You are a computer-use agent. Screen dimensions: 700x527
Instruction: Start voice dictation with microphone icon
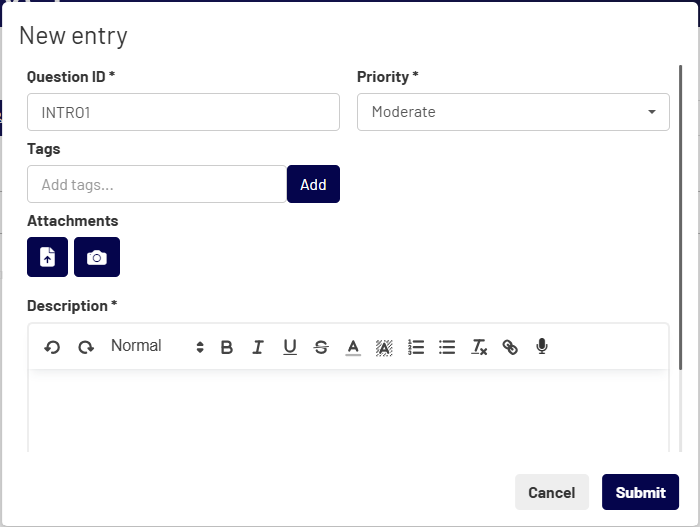point(542,346)
